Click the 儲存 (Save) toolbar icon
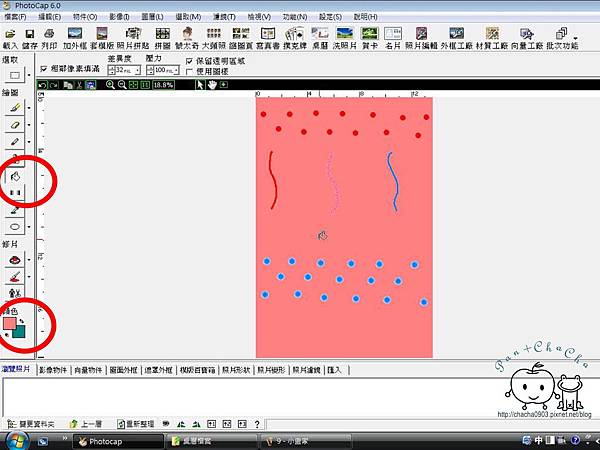The width and height of the screenshot is (600, 450). [x=29, y=39]
